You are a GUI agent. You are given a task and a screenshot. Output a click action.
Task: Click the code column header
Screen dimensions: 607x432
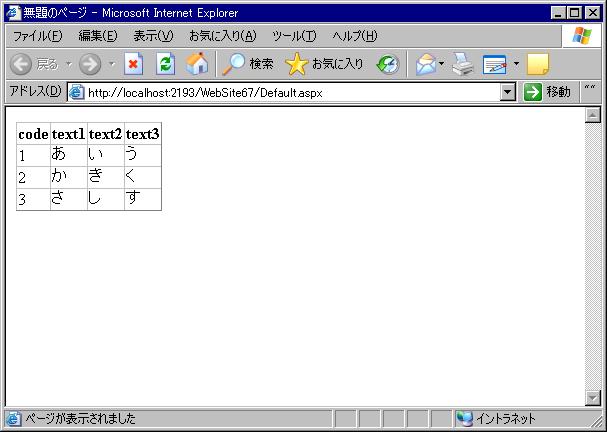pos(33,134)
